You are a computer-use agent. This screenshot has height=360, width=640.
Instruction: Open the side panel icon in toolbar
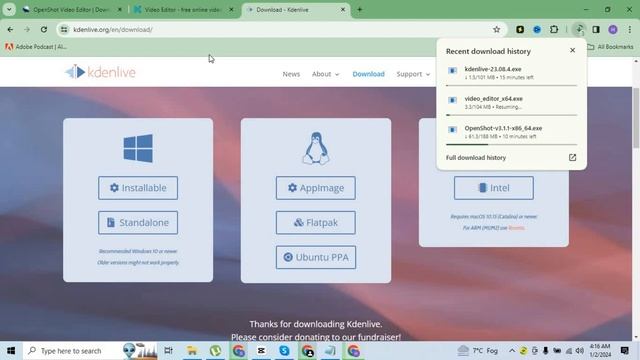coord(596,29)
